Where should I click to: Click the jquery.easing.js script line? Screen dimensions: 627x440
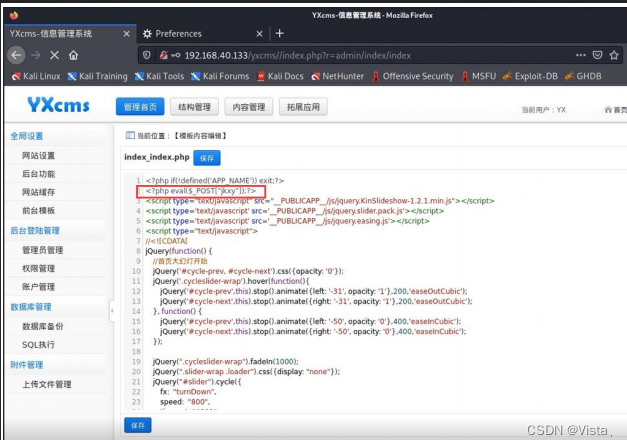(x=288, y=221)
